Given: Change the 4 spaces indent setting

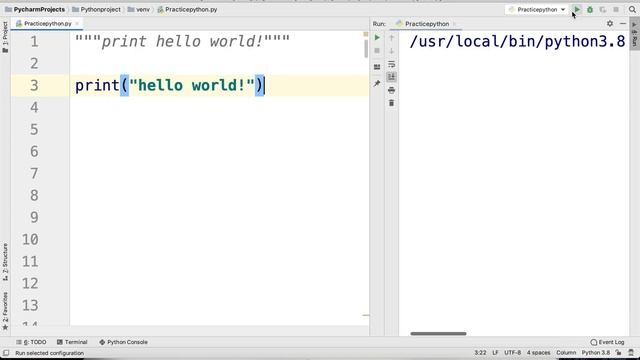Looking at the screenshot, I should [538, 353].
